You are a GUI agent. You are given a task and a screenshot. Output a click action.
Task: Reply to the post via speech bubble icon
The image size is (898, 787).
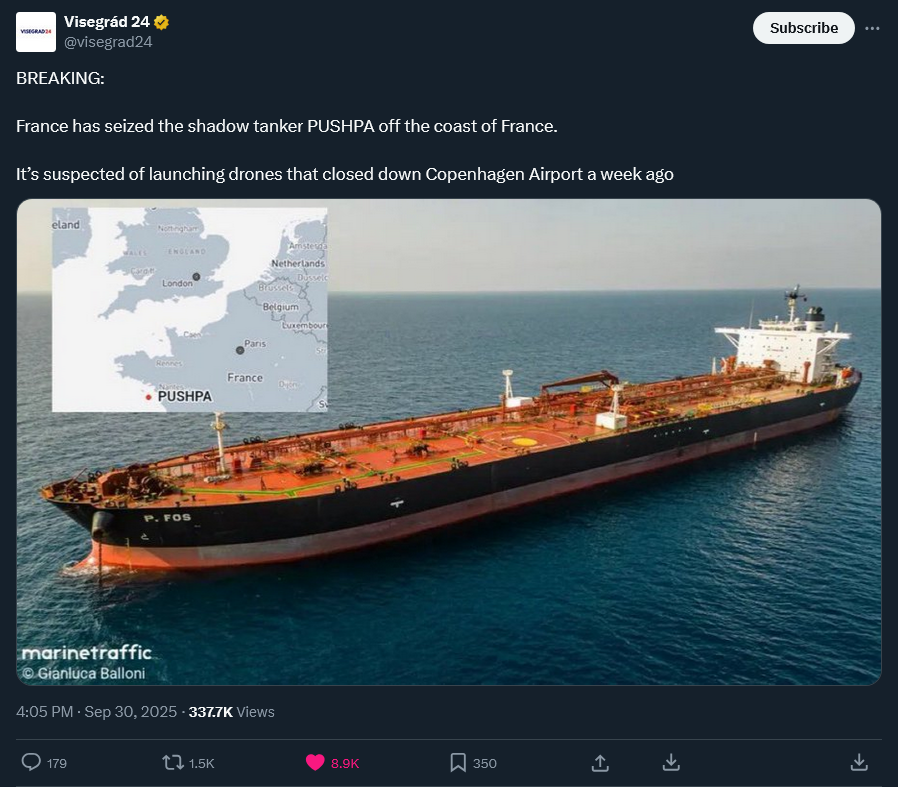click(31, 762)
